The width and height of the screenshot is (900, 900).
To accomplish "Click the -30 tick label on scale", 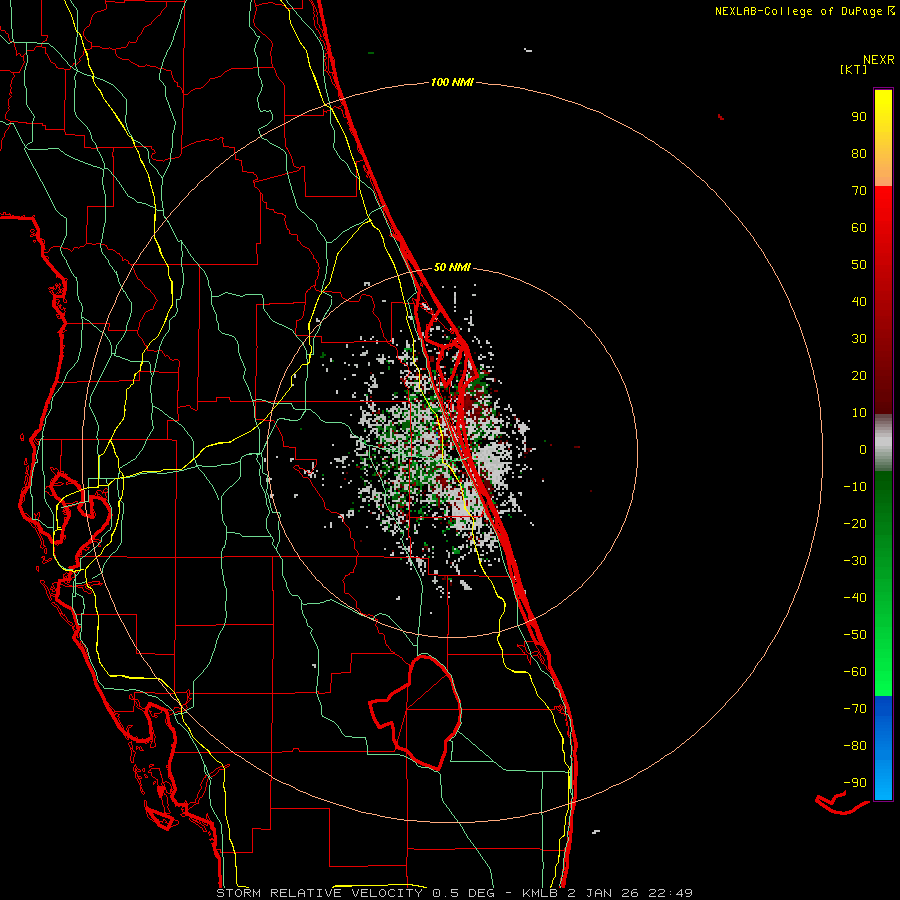I will (855, 561).
